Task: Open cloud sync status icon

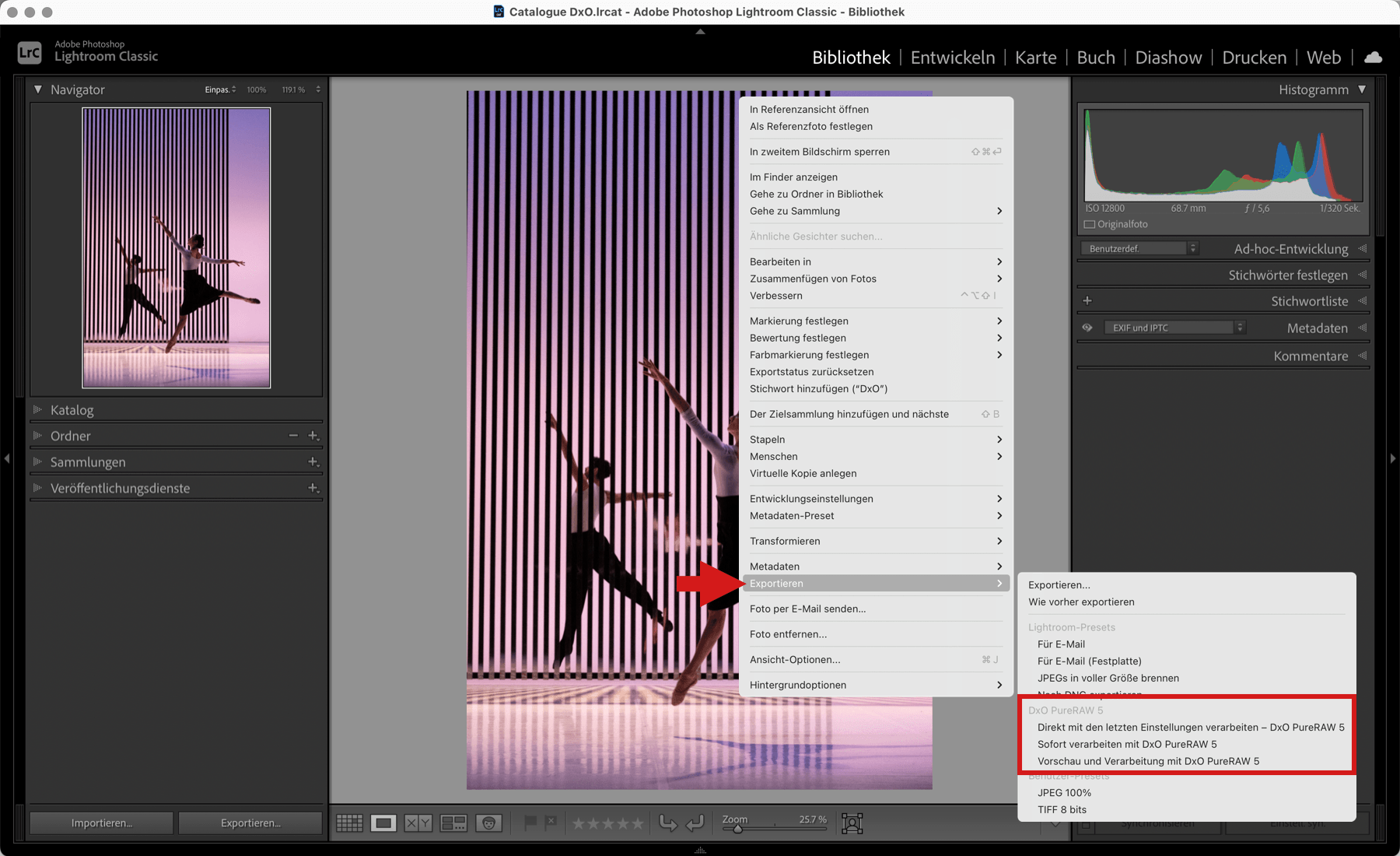Action: click(x=1374, y=58)
